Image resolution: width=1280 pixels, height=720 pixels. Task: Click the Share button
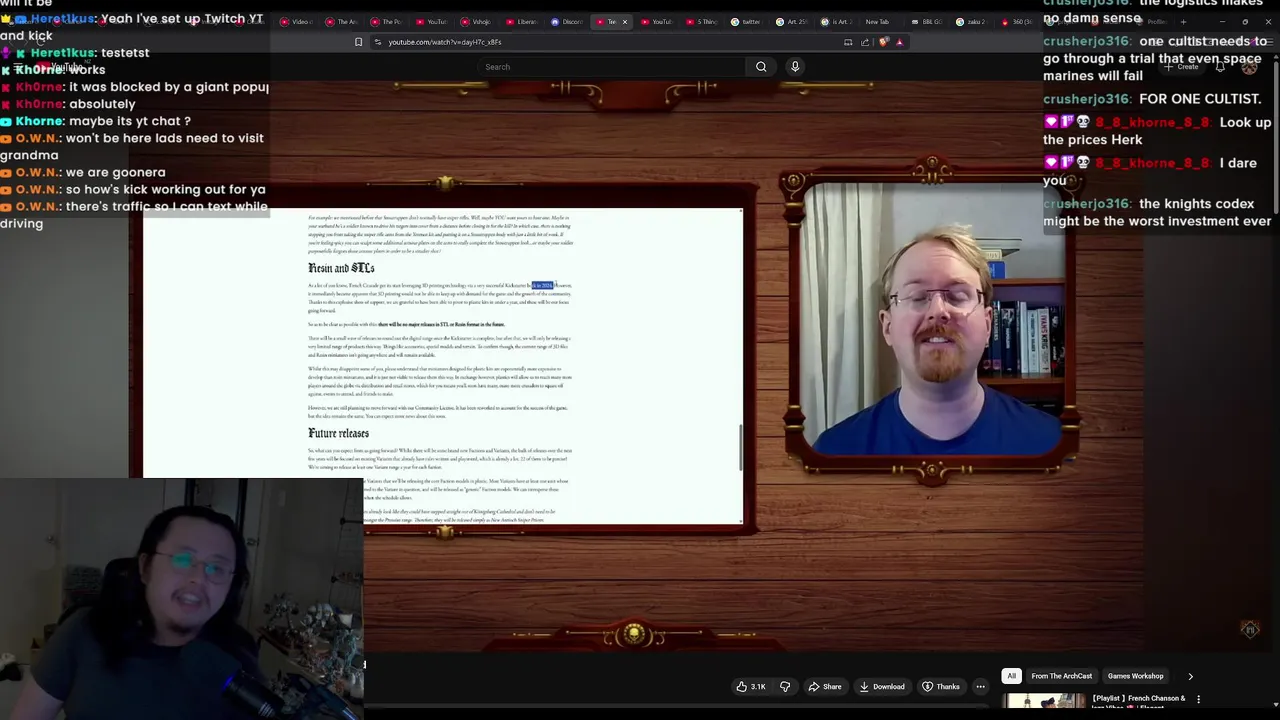pos(825,687)
